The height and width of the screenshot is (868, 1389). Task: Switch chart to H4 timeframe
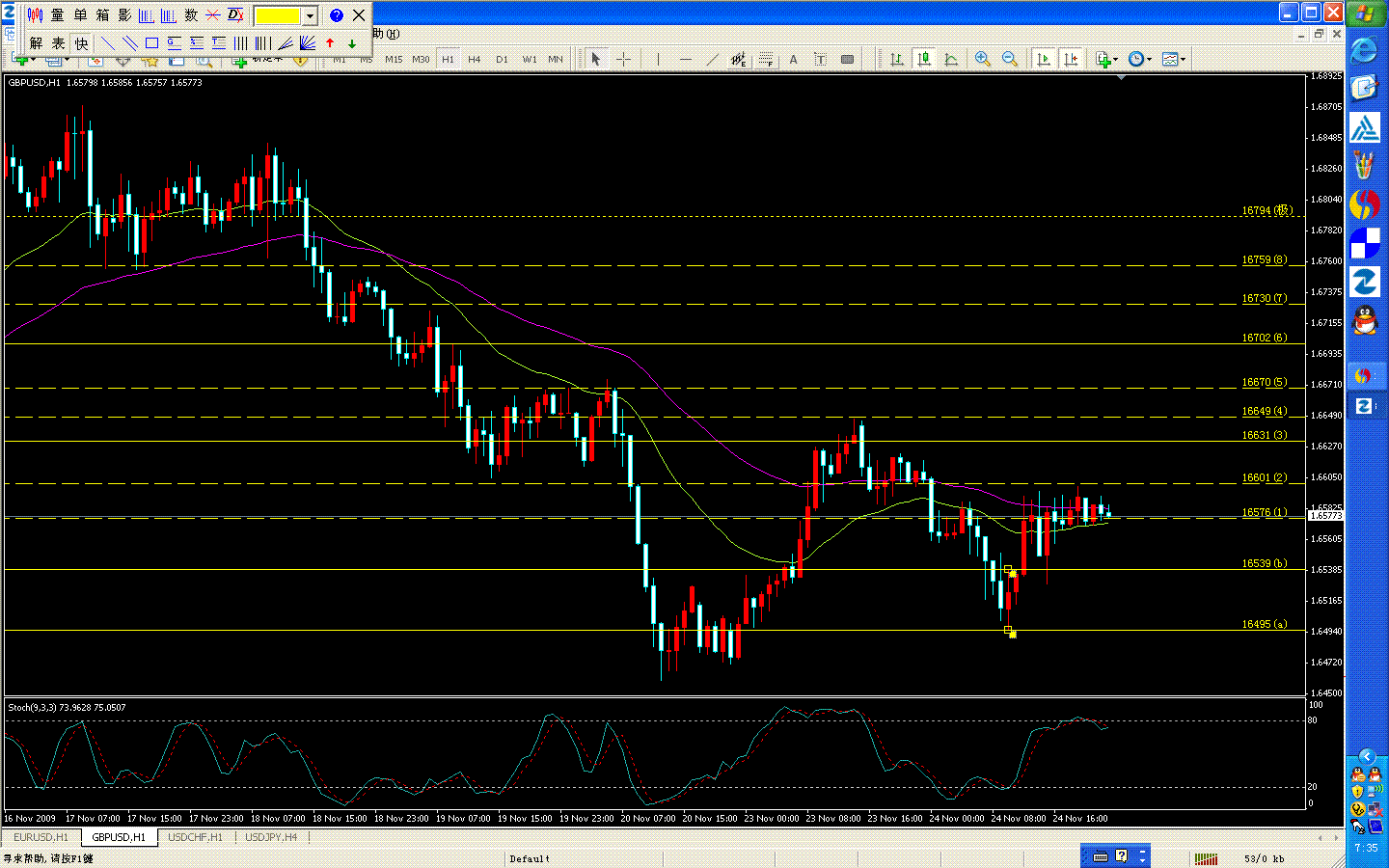point(475,60)
